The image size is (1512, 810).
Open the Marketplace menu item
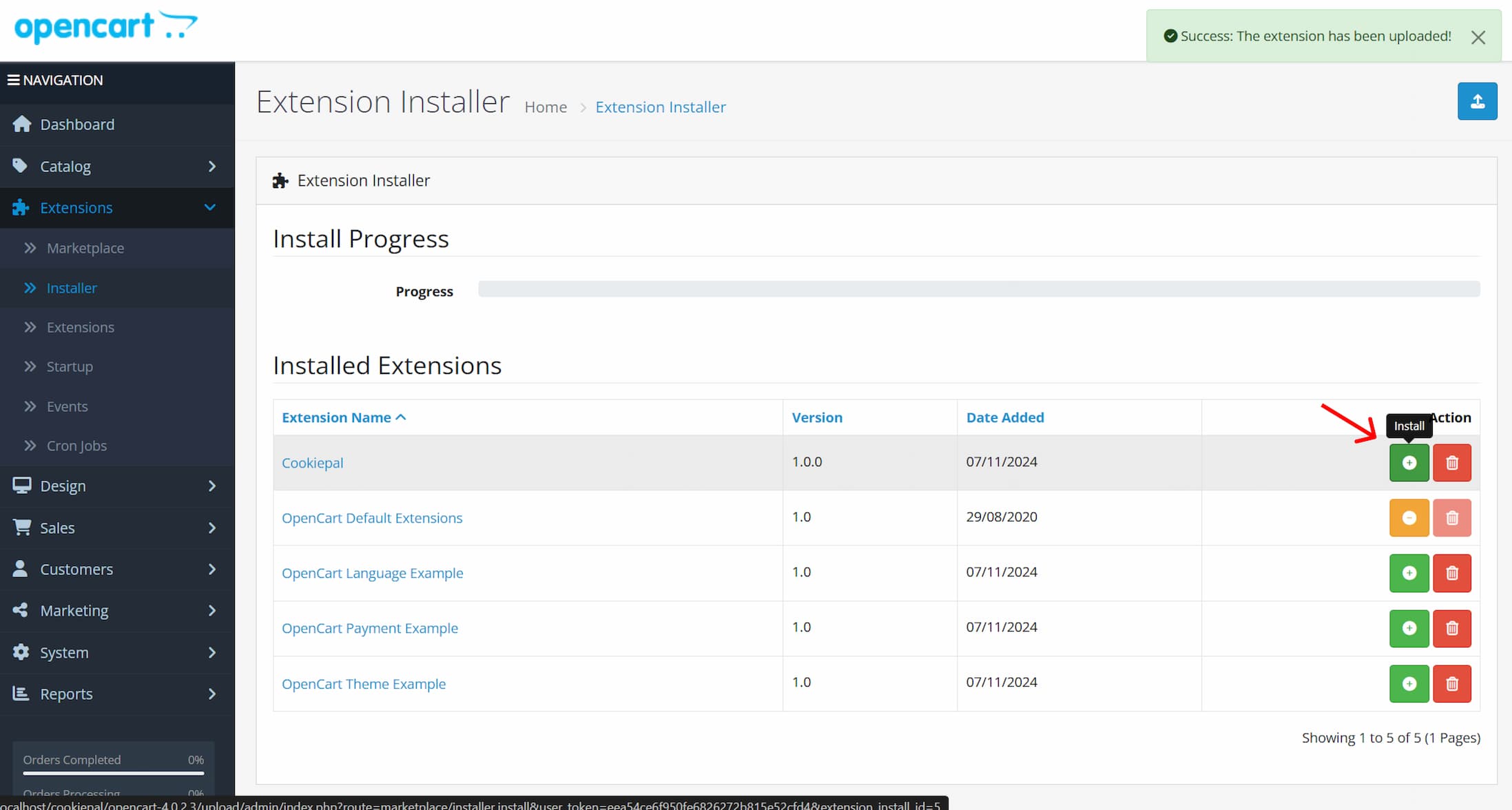tap(85, 248)
